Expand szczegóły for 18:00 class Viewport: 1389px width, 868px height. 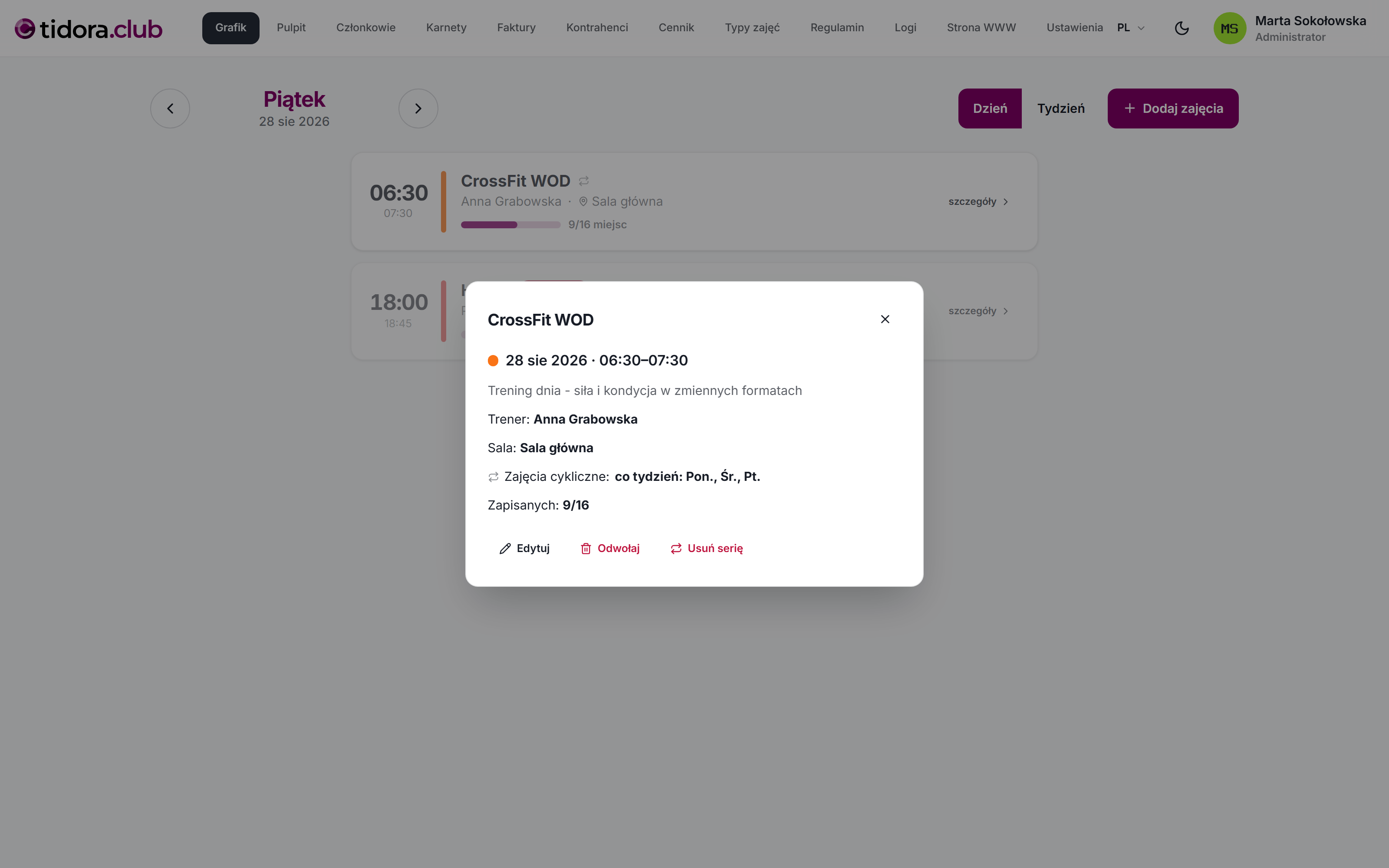978,311
